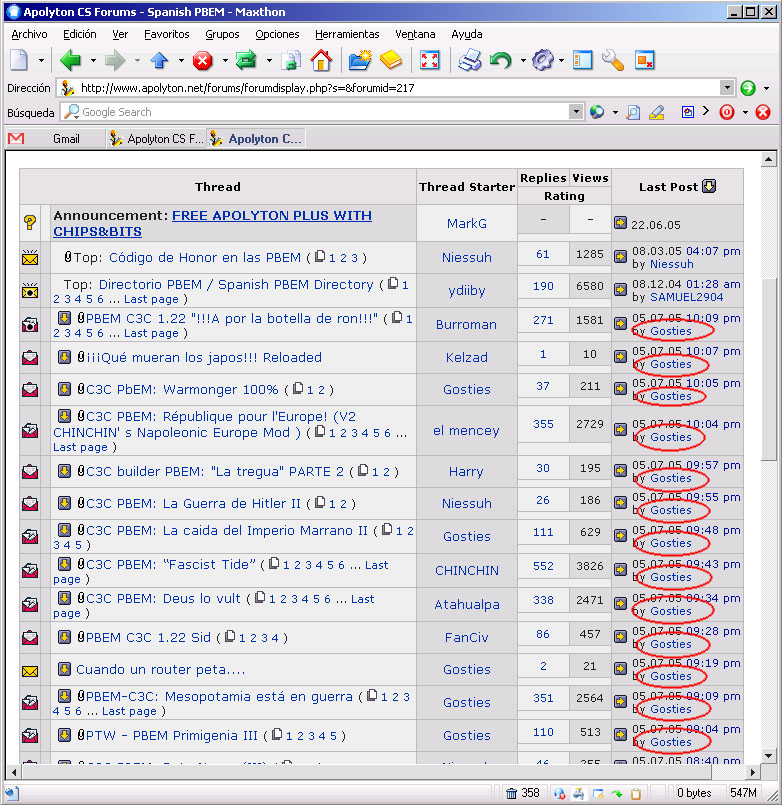This screenshot has height=805, width=782.
Task: Click the Print toolbar icon
Action: click(x=469, y=61)
